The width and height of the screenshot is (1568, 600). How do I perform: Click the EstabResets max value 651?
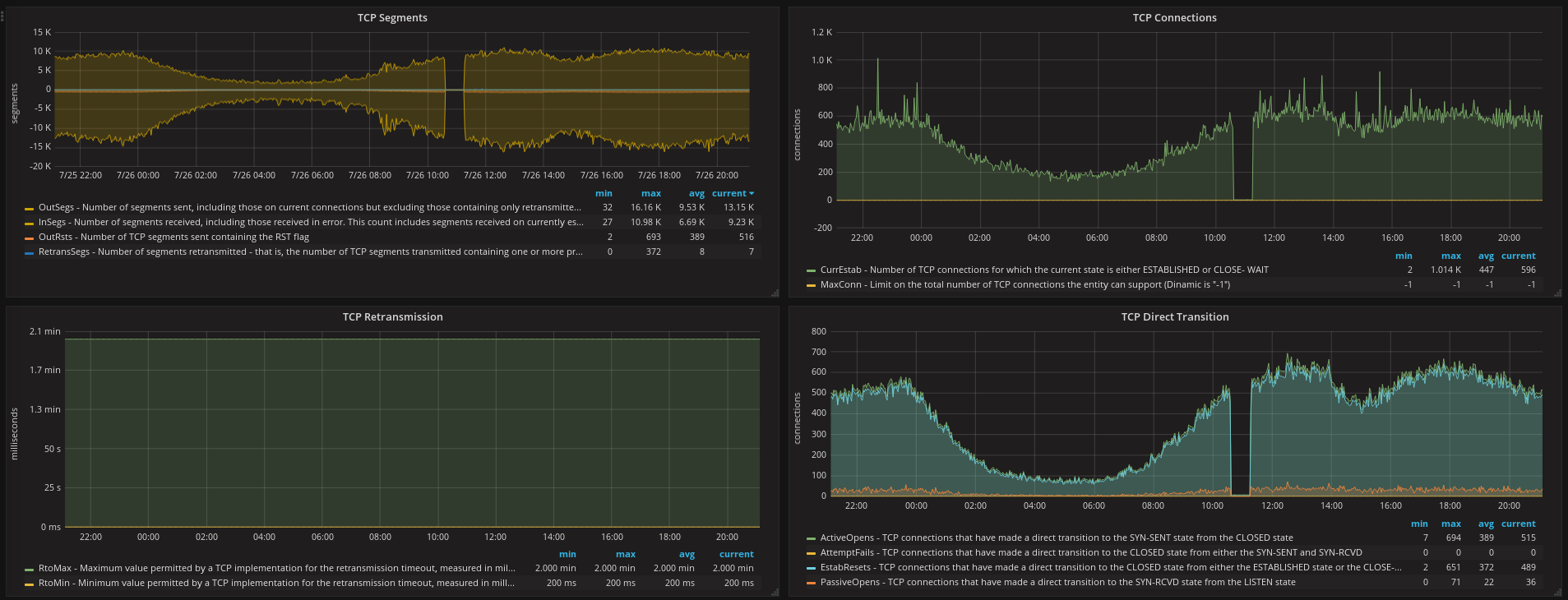click(1453, 567)
